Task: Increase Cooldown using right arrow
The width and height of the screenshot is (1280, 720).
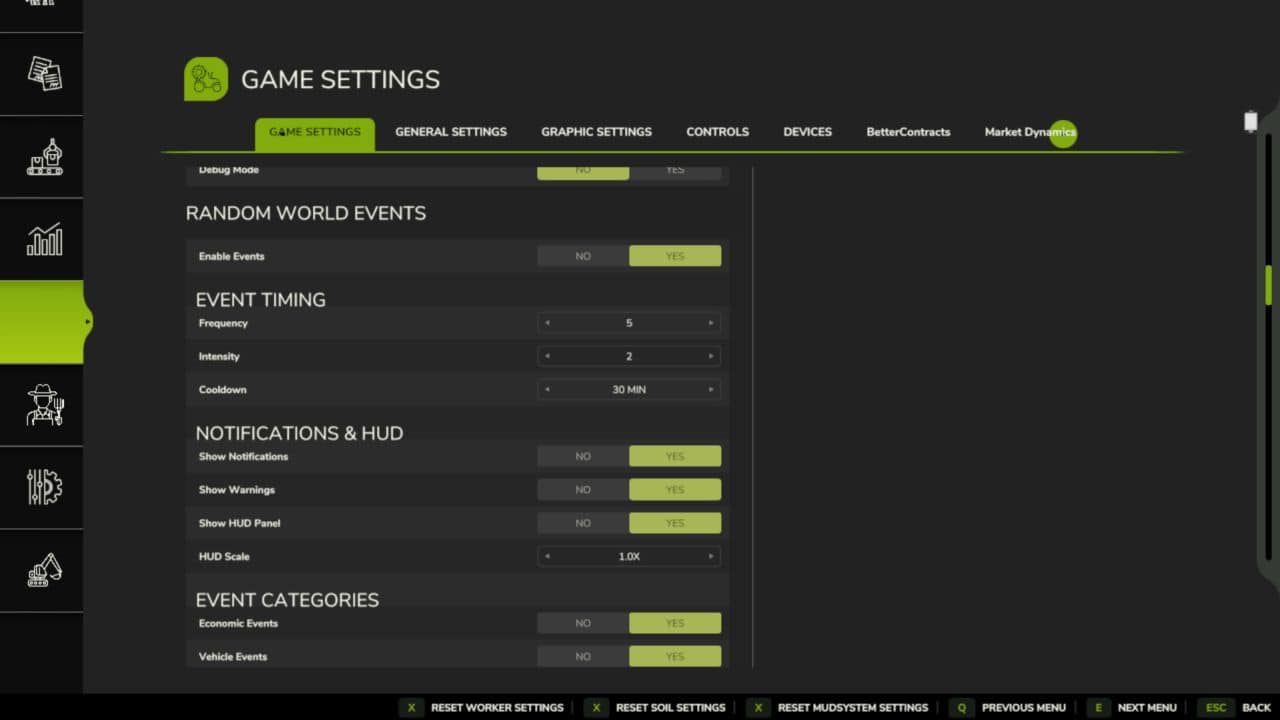Action: pyautogui.click(x=711, y=389)
